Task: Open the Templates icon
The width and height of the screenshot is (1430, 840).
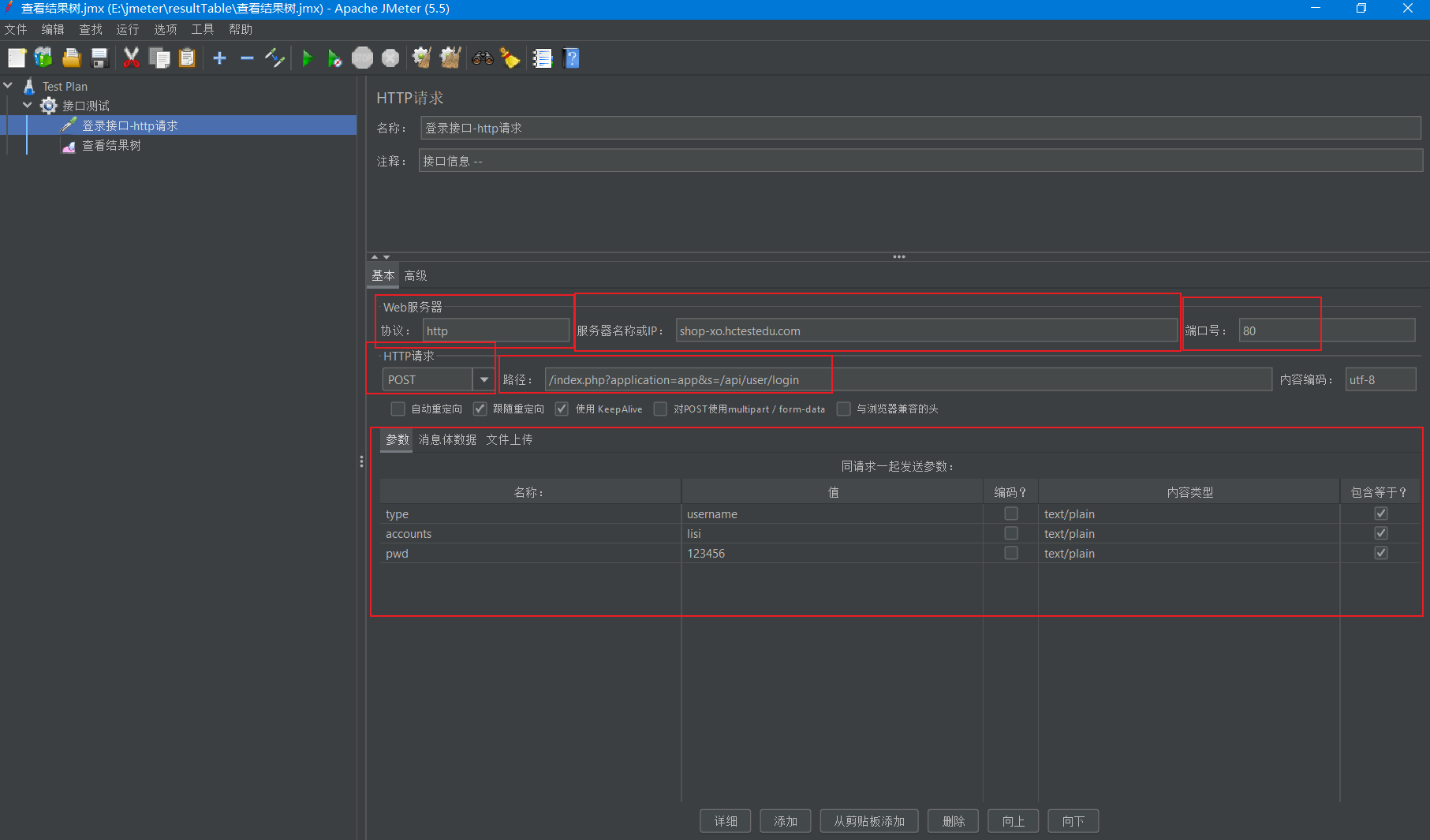Action: tap(43, 58)
